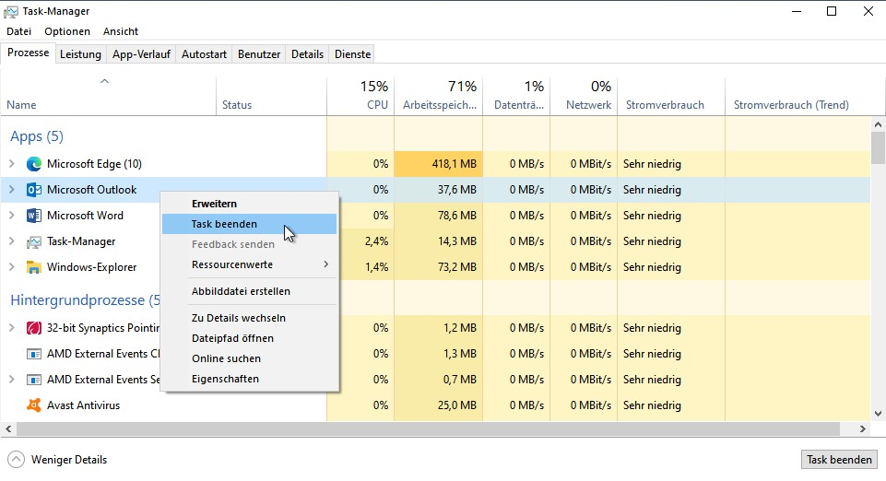Choose Task beenden in the context menu
This screenshot has width=886, height=481.
click(x=249, y=224)
